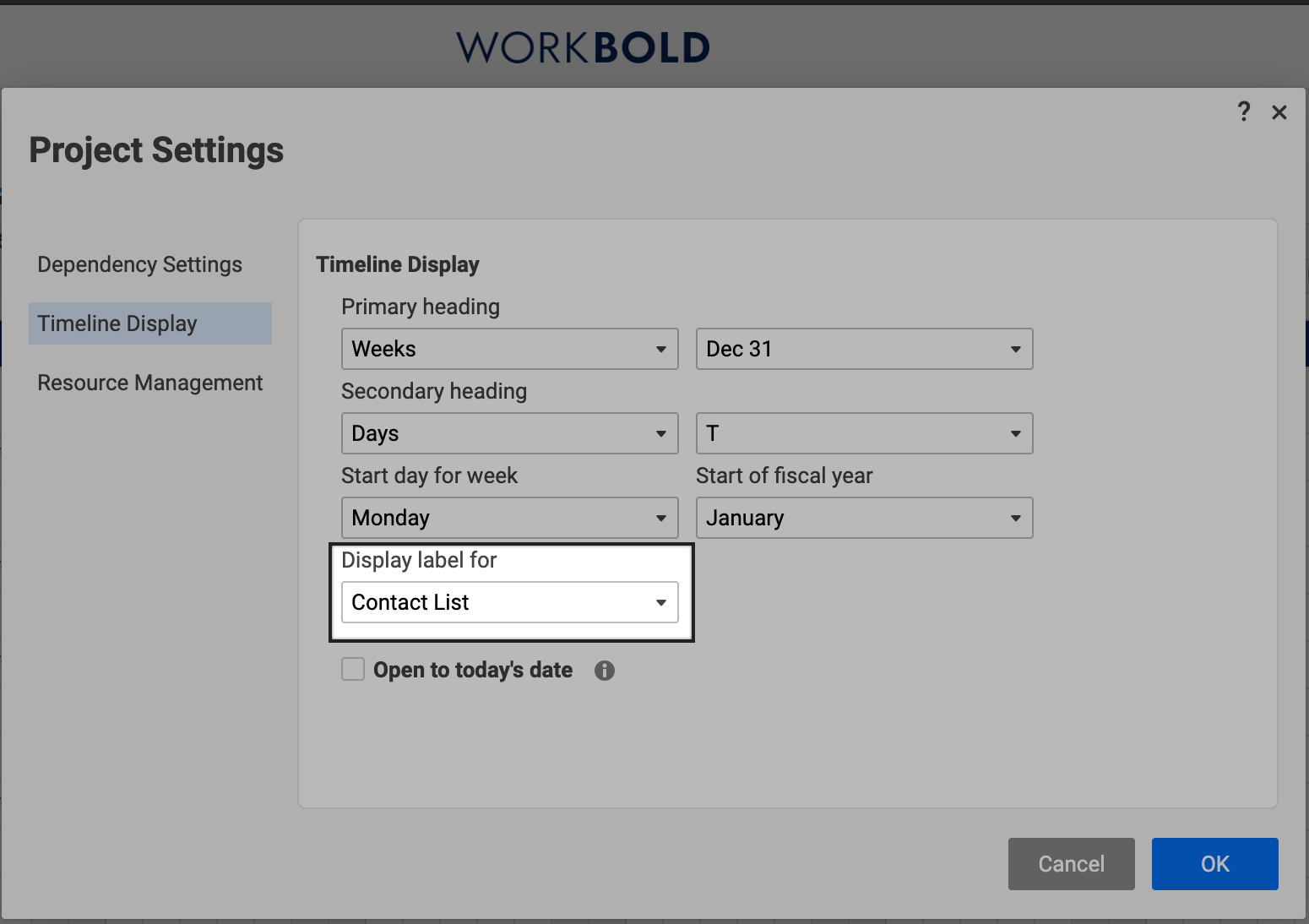Click the dropdown arrow of the Weeks selector

661,349
